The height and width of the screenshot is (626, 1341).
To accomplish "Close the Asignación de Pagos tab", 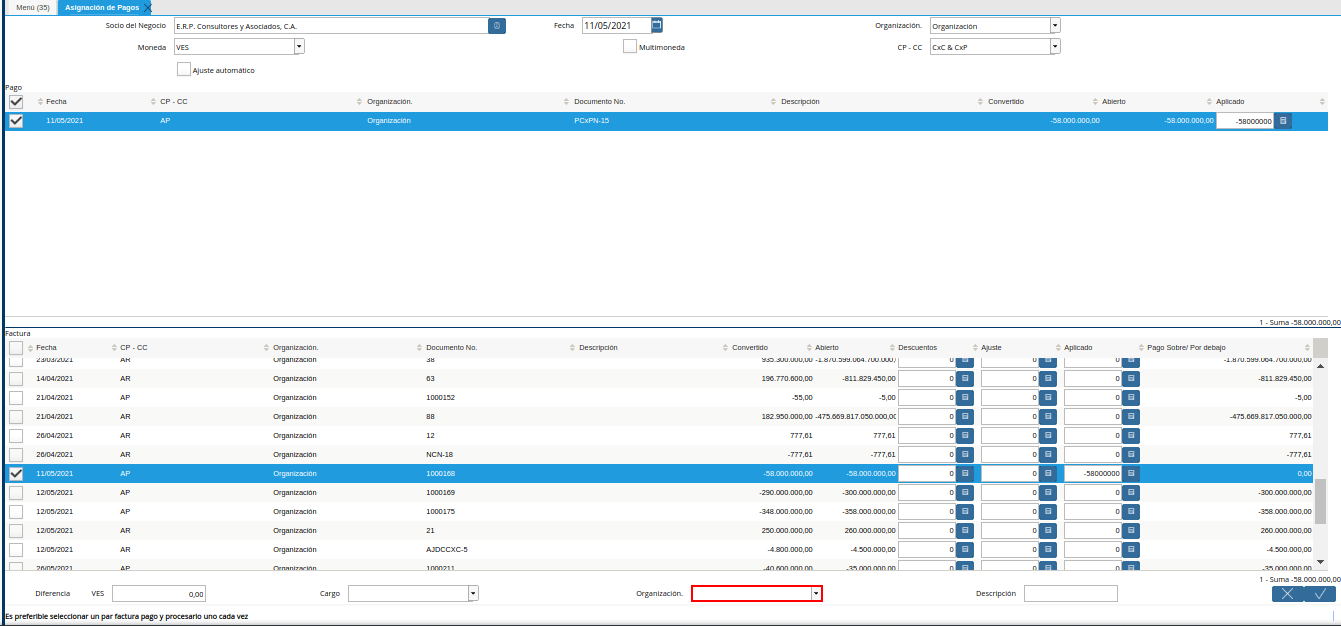I will (x=148, y=7).
